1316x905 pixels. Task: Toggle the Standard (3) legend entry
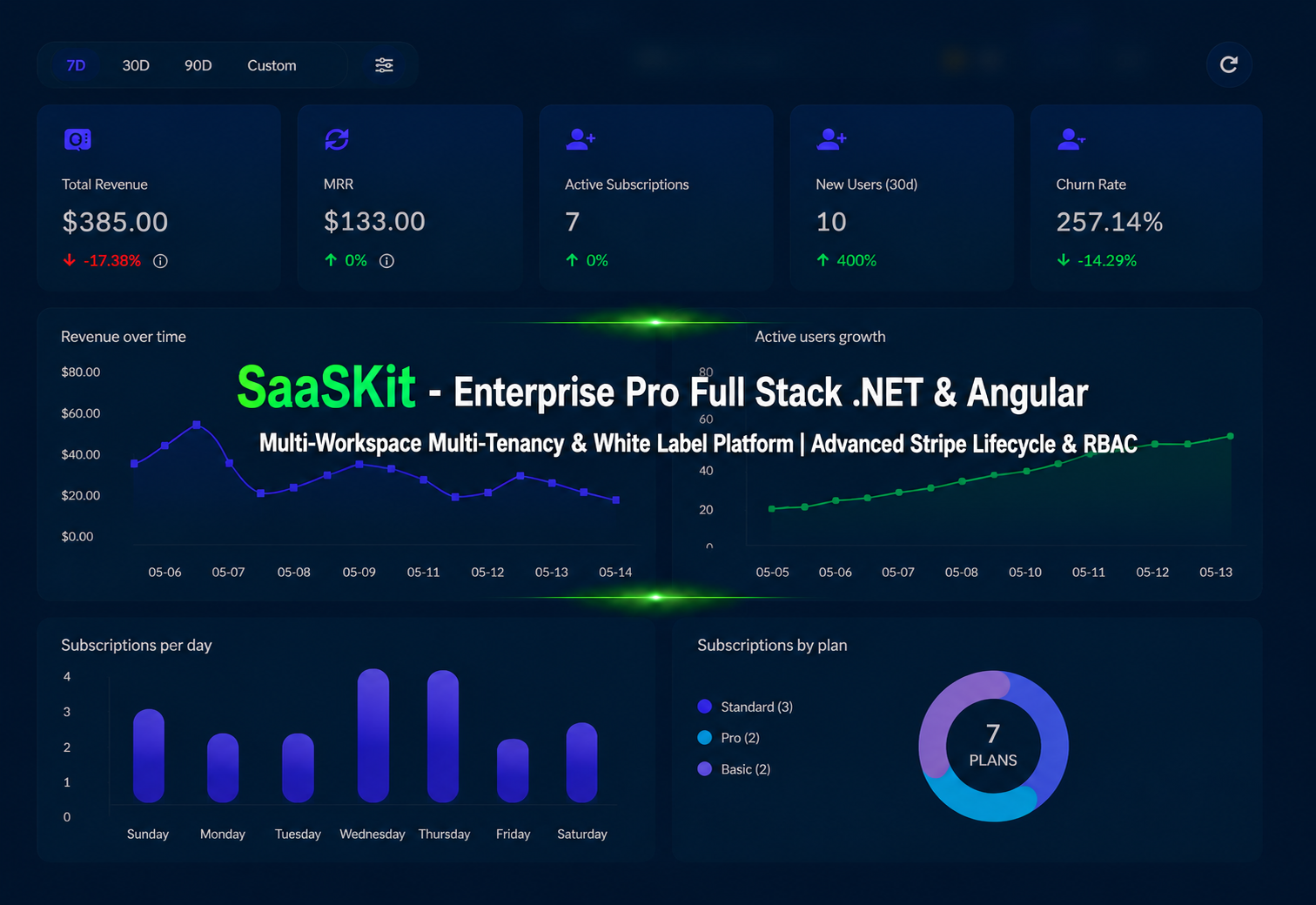[745, 707]
